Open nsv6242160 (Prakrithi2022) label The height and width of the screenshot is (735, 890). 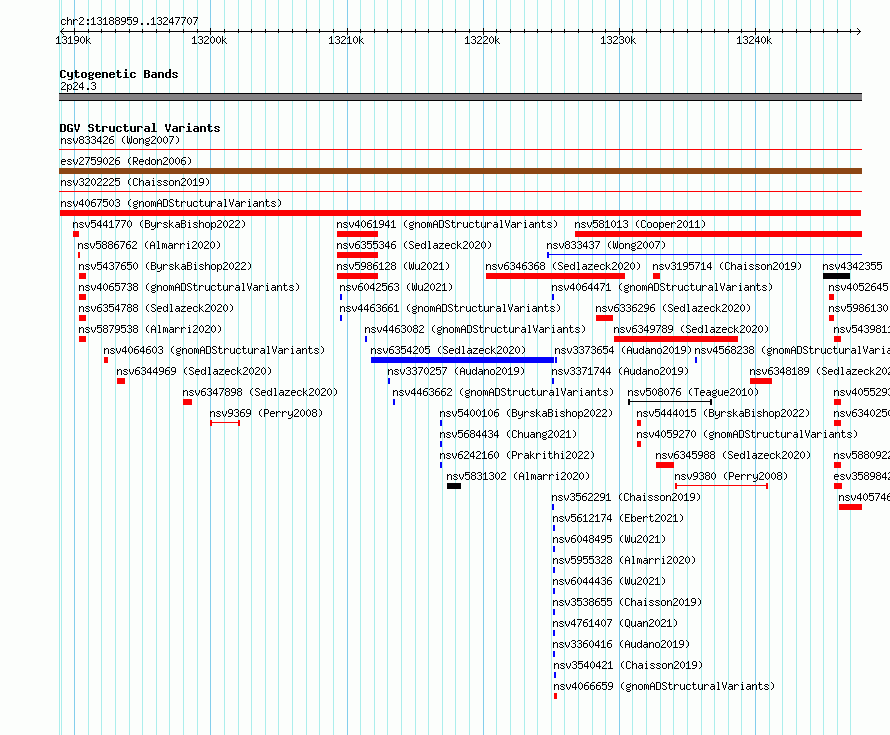coord(517,455)
